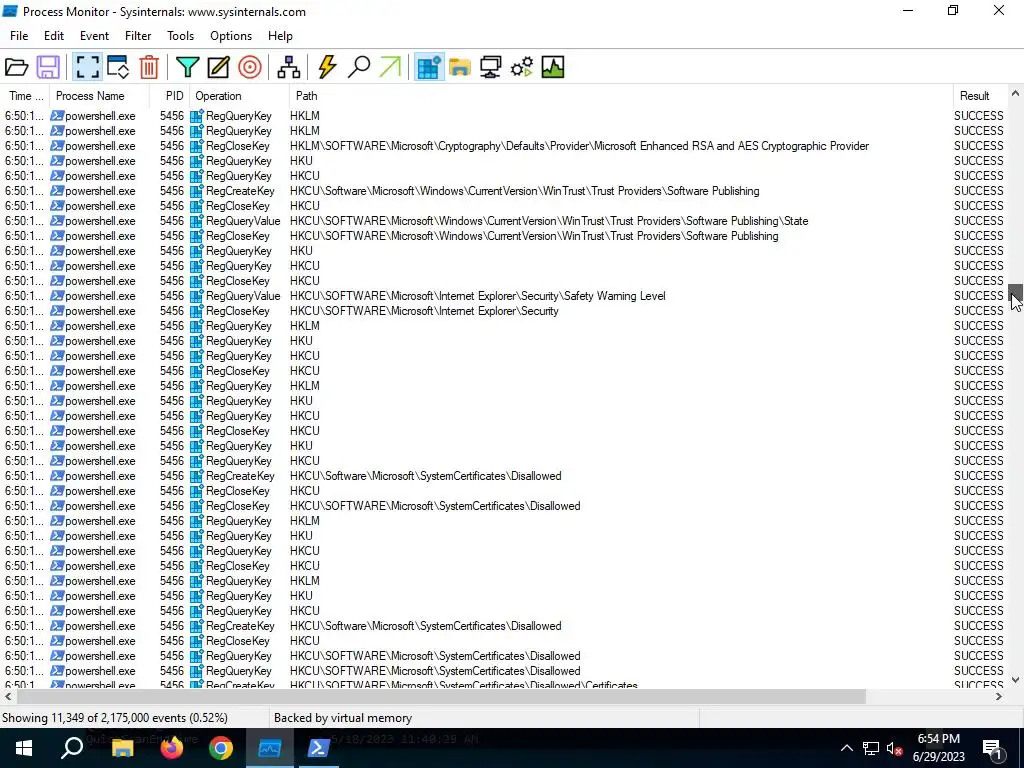Open Find with magnifier icon

[x=359, y=67]
